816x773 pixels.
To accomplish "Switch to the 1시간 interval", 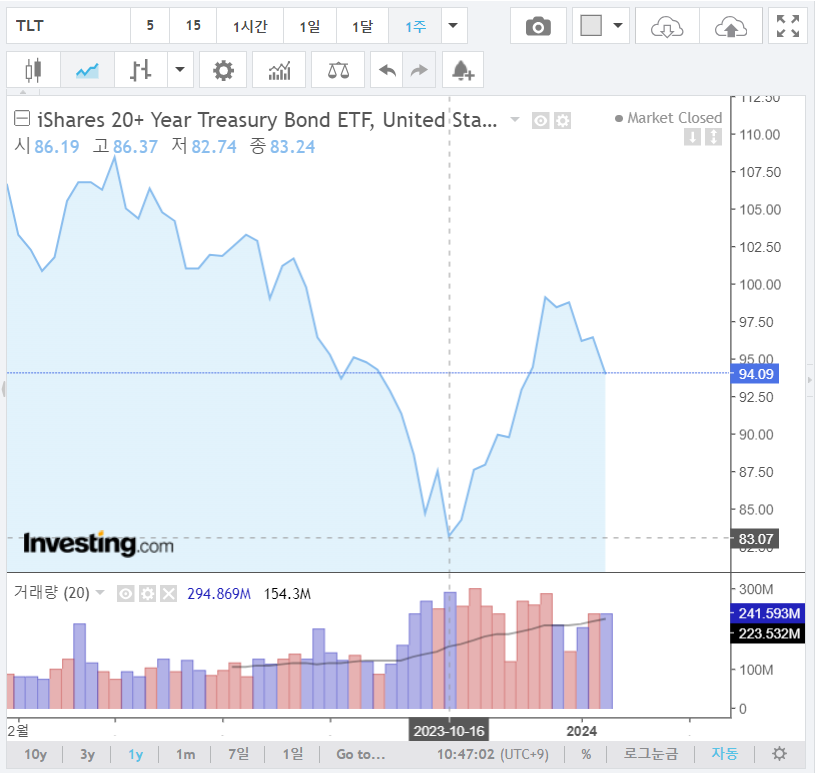I will point(250,26).
